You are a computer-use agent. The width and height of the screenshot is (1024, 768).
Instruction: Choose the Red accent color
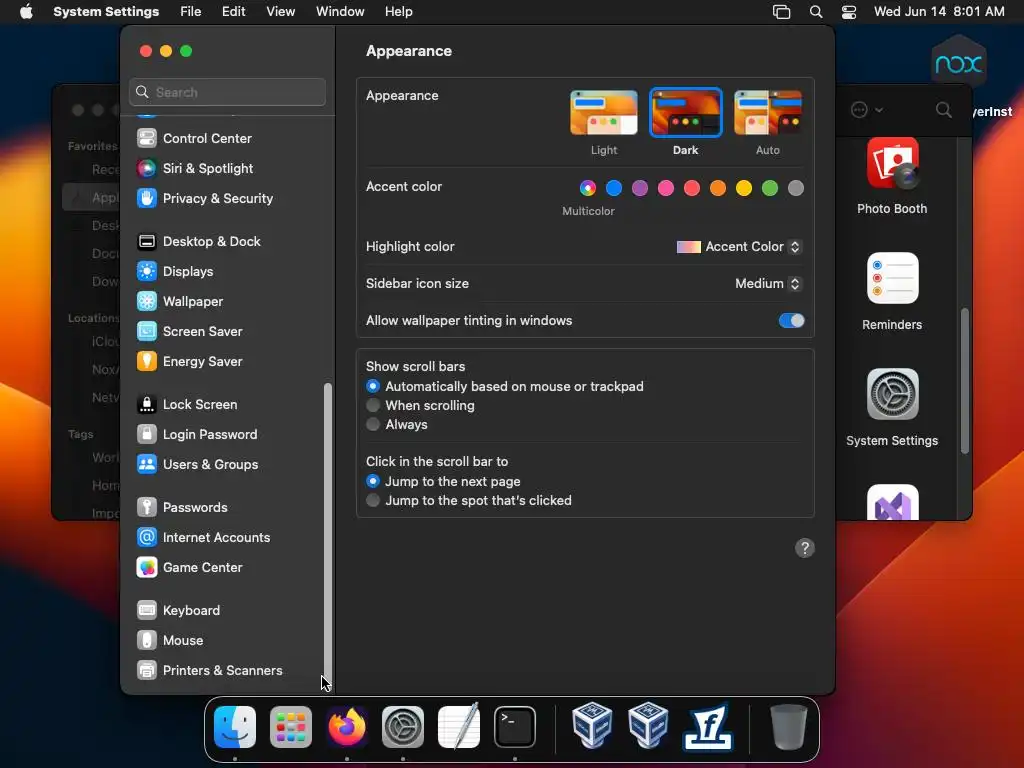[x=692, y=188]
